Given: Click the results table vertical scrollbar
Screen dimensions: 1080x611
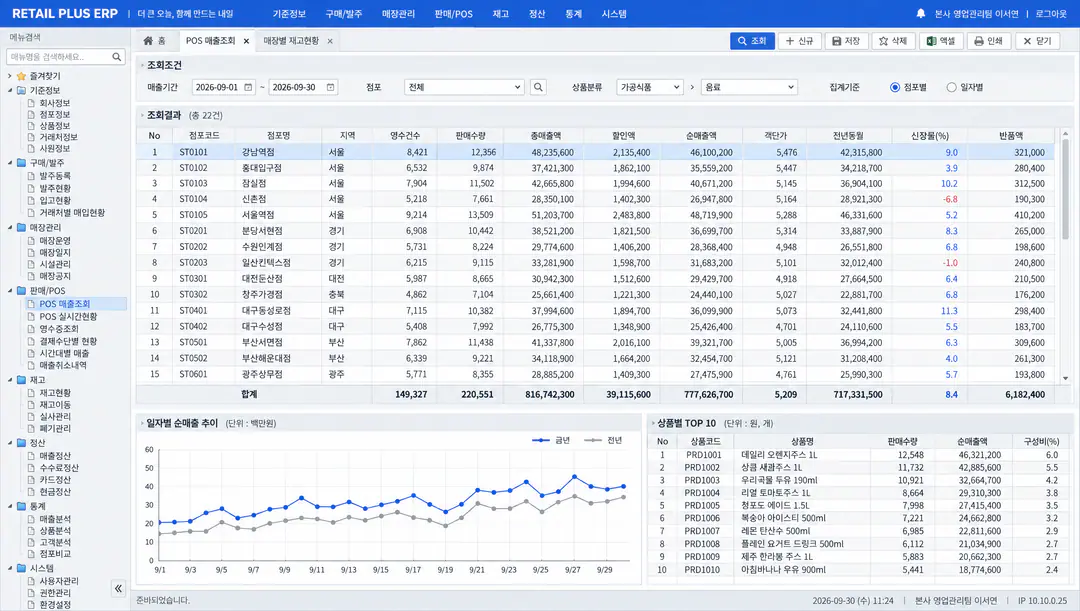Looking at the screenshot, I should click(x=1066, y=189).
